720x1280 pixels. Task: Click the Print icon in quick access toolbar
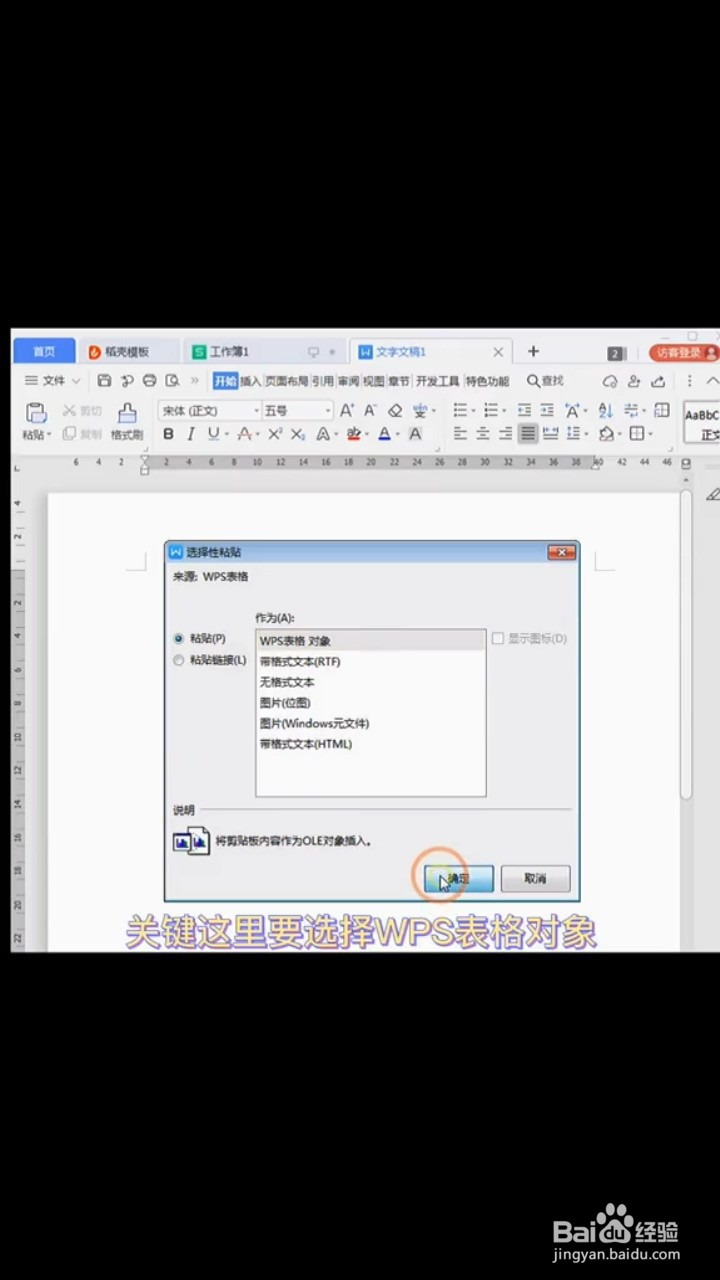[x=149, y=381]
